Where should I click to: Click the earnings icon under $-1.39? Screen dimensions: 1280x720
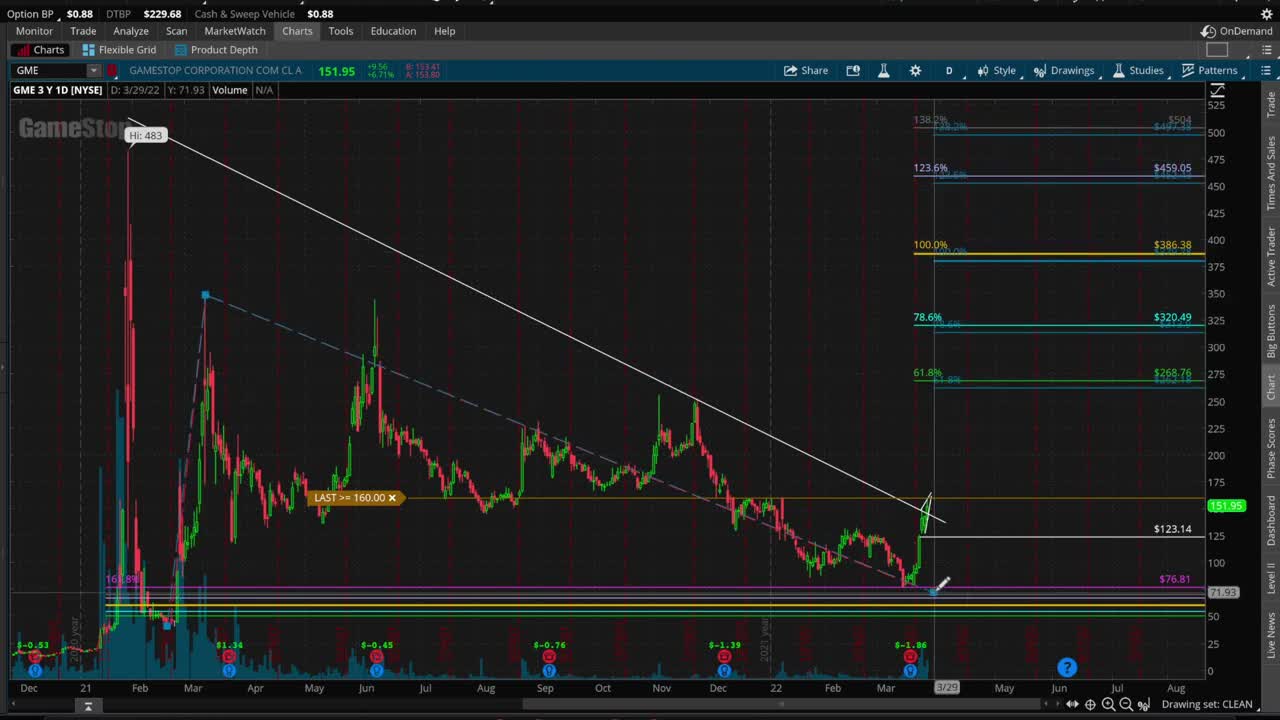coord(724,657)
